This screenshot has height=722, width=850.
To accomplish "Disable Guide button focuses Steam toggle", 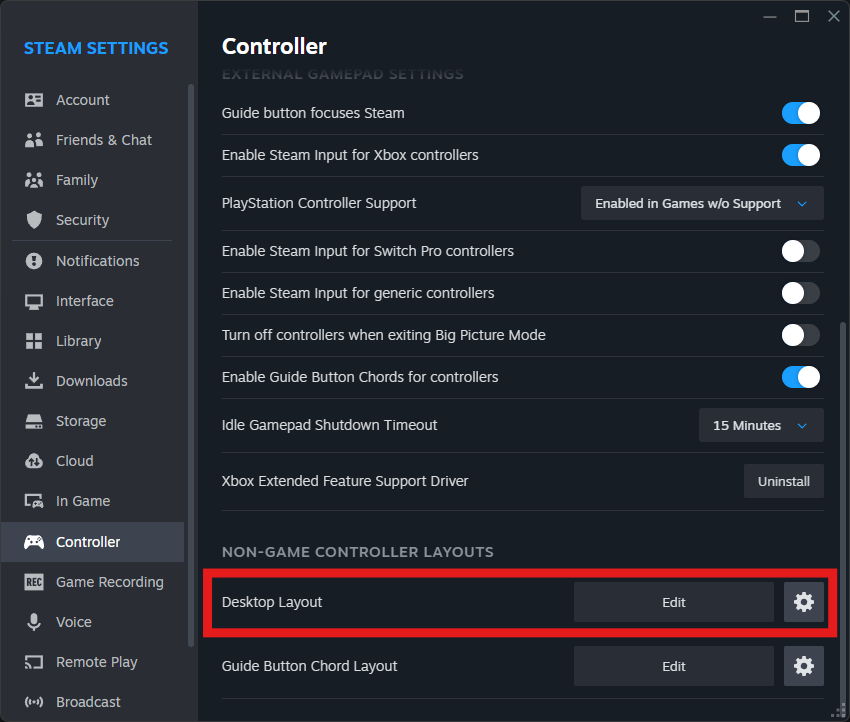I will (801, 113).
